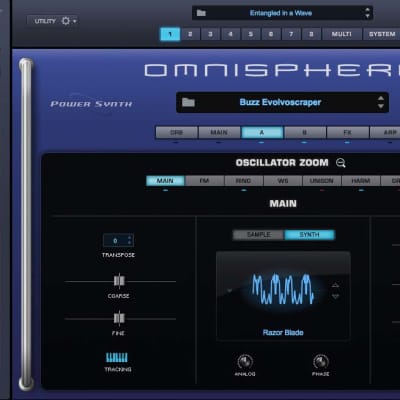Select part 7 button
Viewport: 400px width, 400px height.
click(x=291, y=34)
